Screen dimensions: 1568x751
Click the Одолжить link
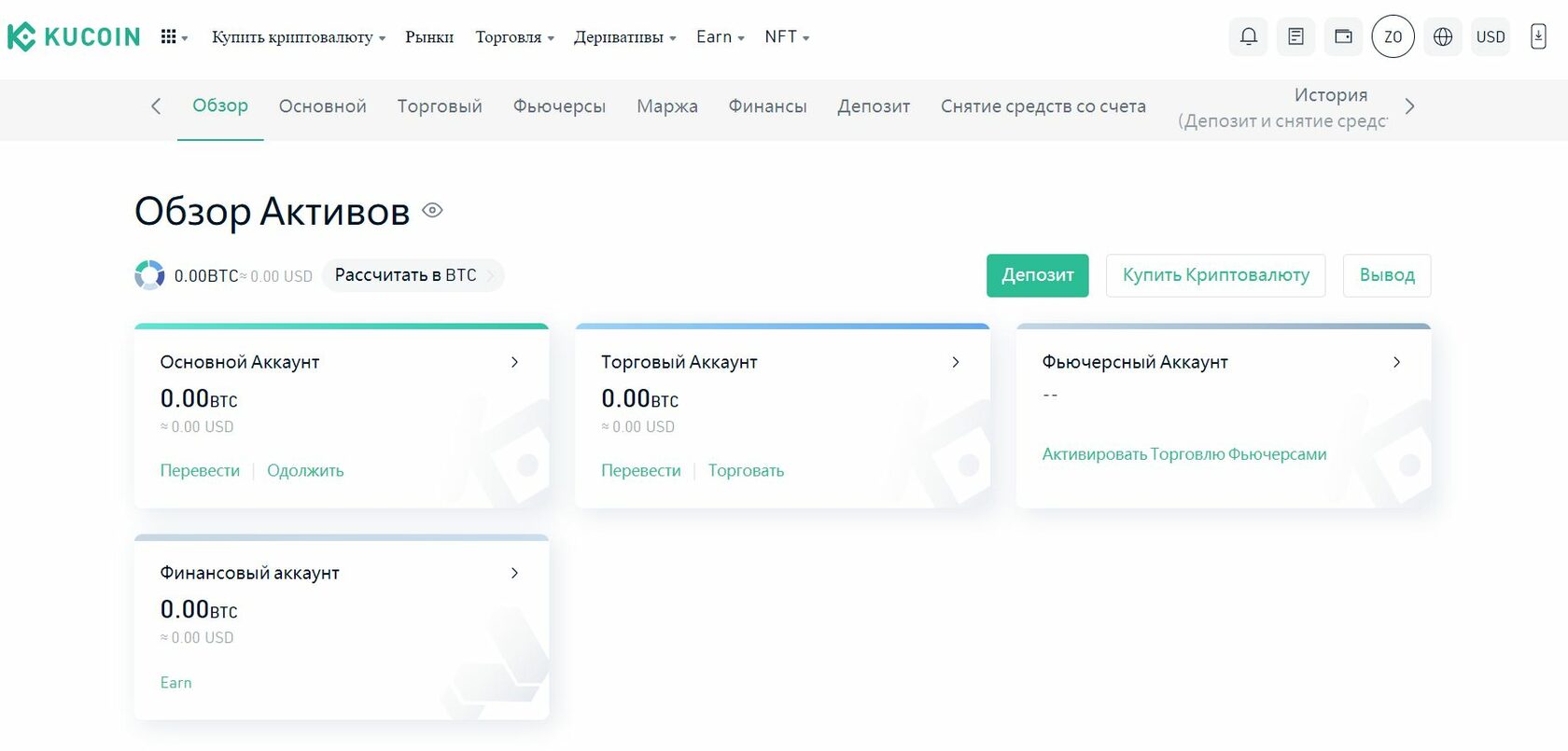pos(305,470)
